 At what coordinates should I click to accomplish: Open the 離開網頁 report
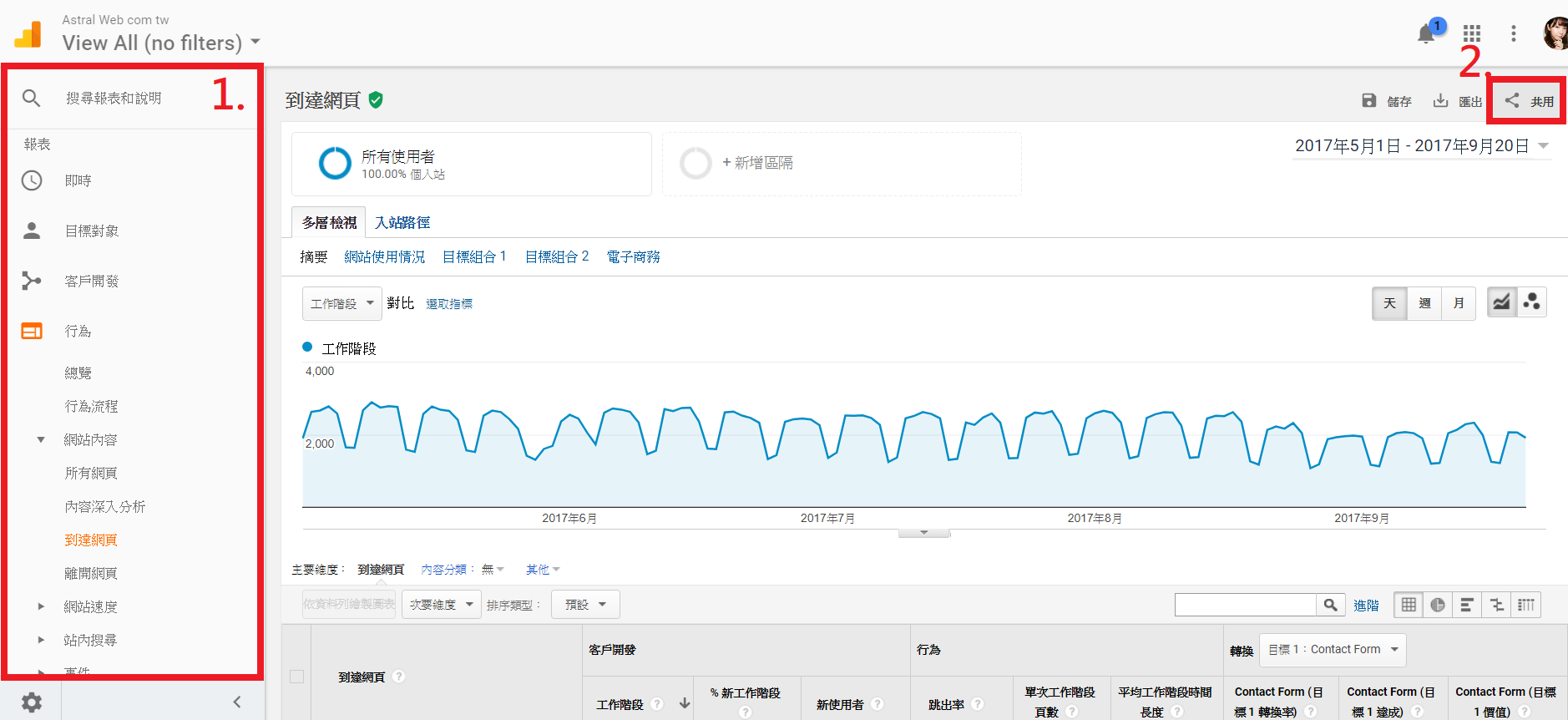pyautogui.click(x=92, y=573)
